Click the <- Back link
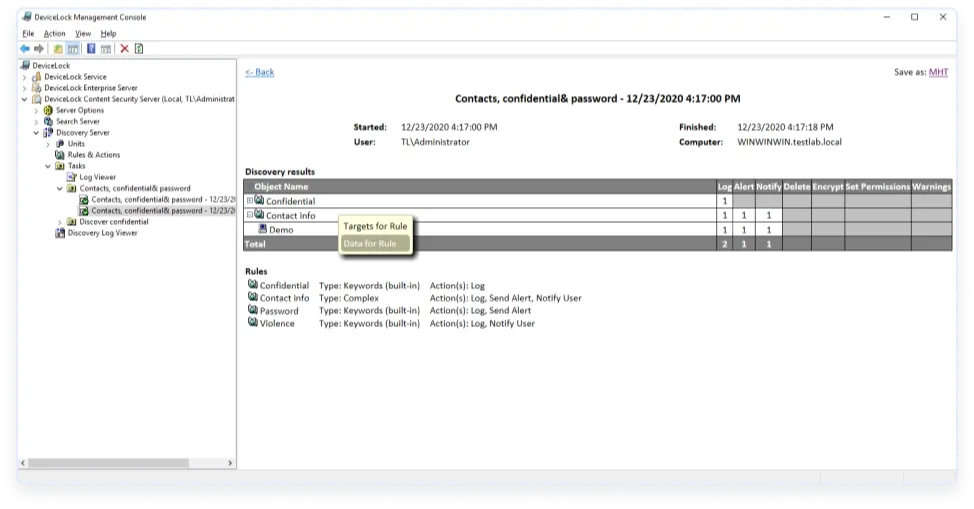 [260, 72]
